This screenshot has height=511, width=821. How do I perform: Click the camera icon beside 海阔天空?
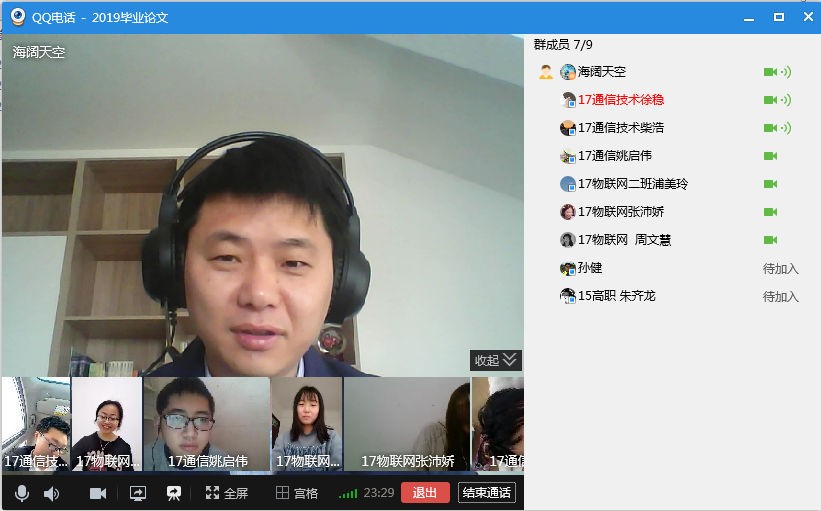[770, 72]
